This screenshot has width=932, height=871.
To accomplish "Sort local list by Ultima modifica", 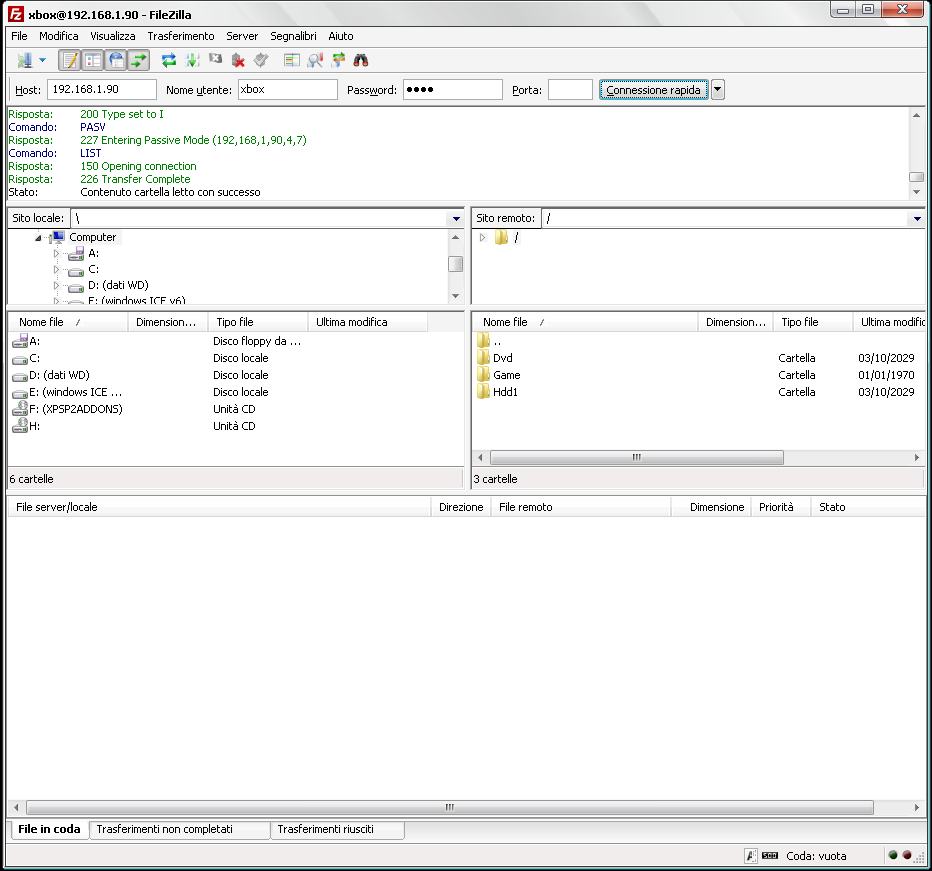I will [x=368, y=322].
